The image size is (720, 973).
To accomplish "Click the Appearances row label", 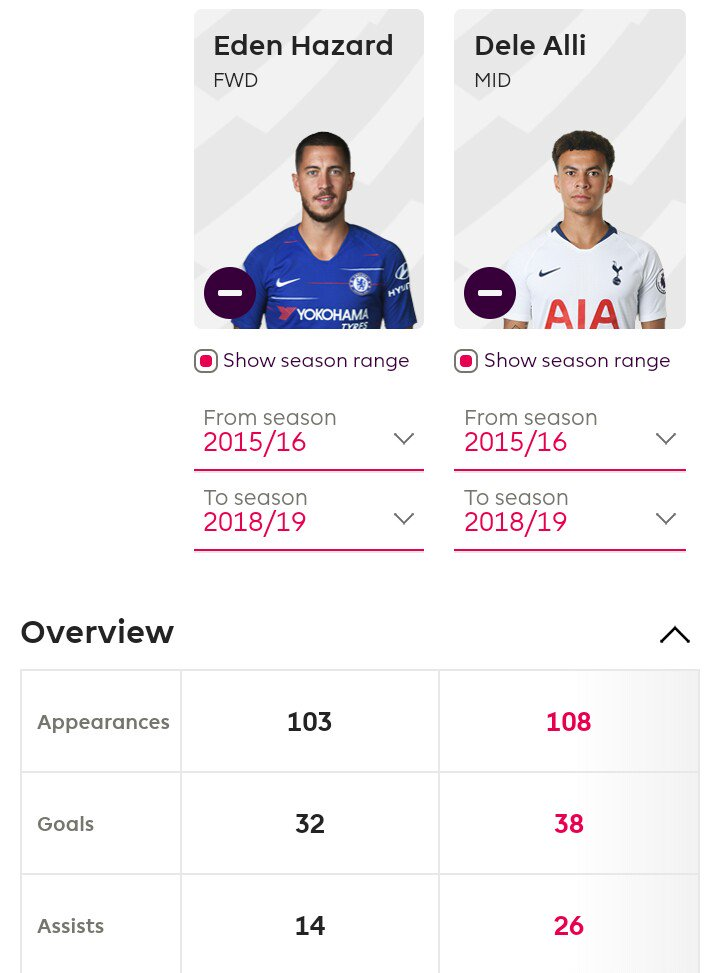I will pos(103,722).
